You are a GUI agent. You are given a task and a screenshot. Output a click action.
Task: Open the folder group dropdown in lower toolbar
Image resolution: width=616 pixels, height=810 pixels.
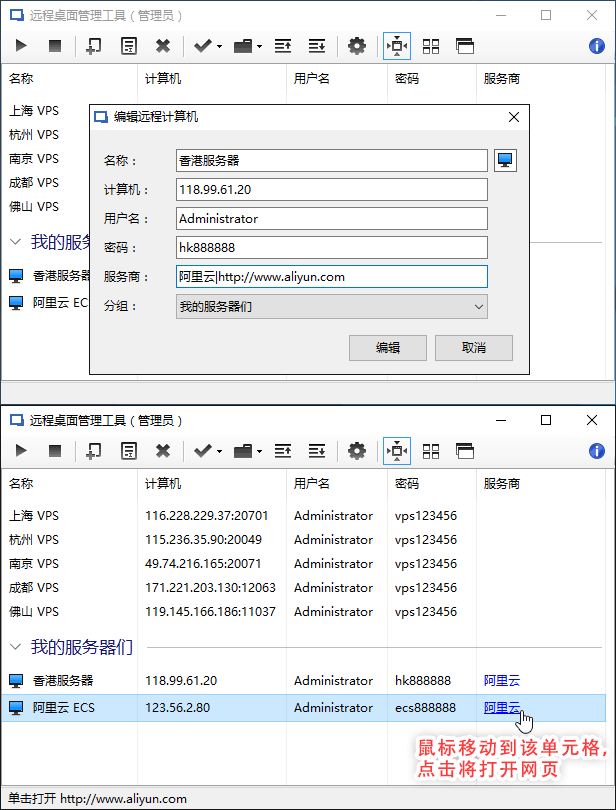click(247, 451)
